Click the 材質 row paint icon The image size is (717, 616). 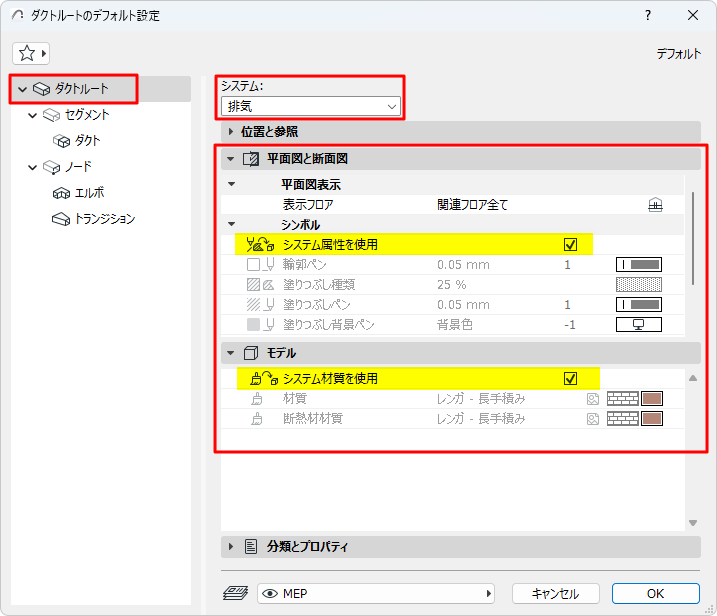pos(257,399)
